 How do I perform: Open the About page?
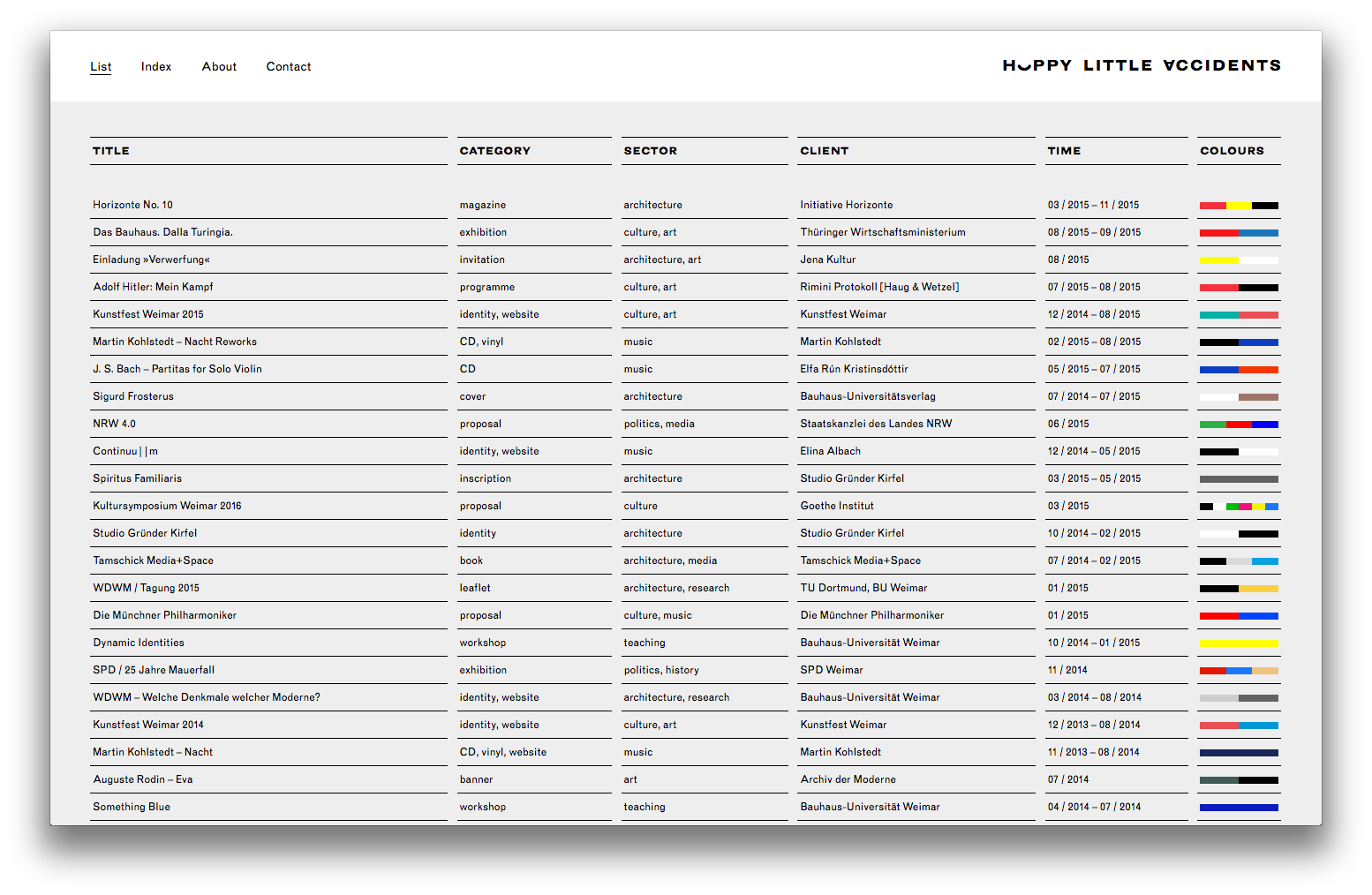pyautogui.click(x=219, y=66)
